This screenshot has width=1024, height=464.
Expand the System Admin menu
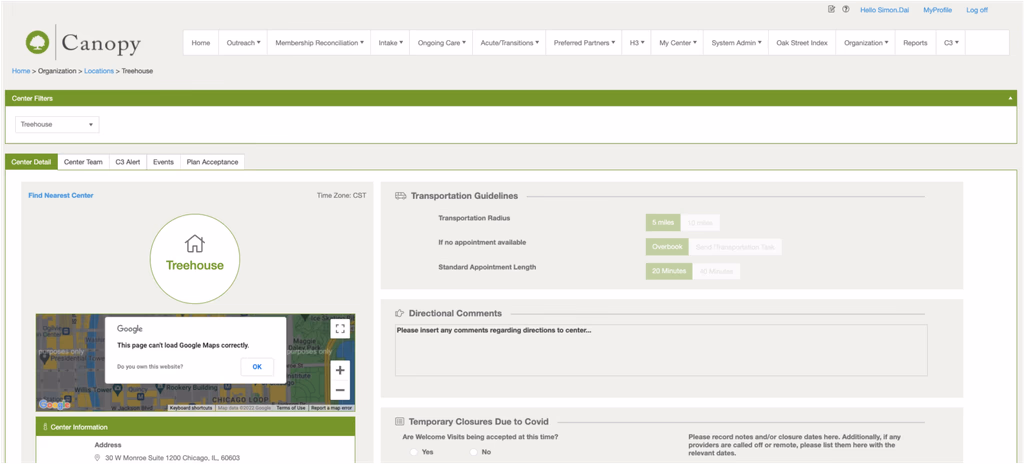736,42
